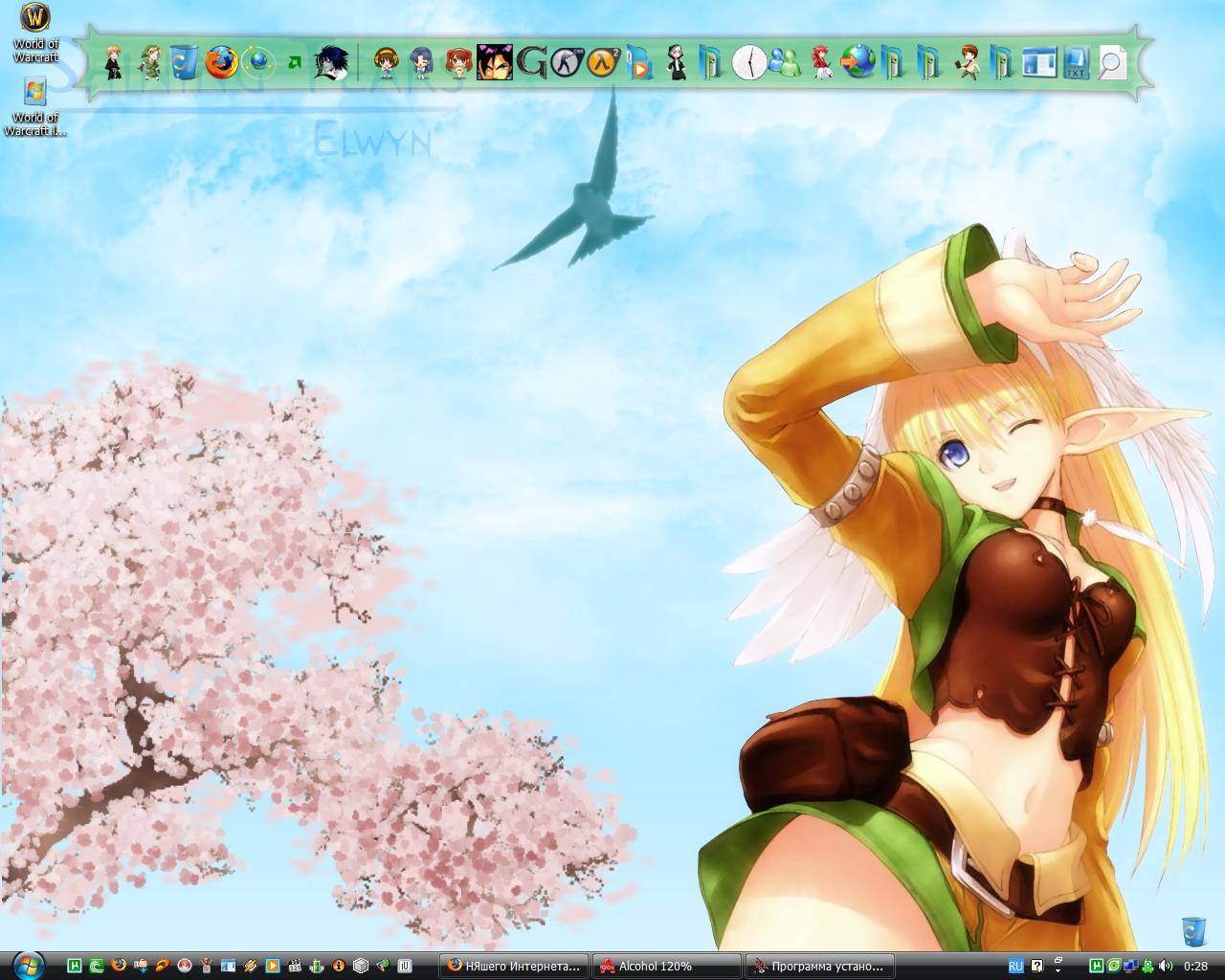Screen dimensions: 1225x980
Task: Click the grey cube quick launch icon
Action: [361, 966]
